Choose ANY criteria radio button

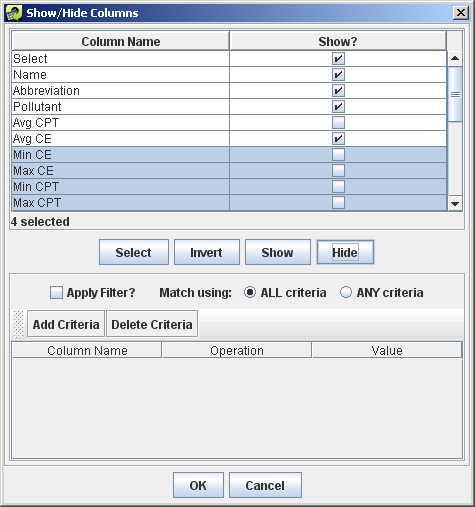(346, 292)
